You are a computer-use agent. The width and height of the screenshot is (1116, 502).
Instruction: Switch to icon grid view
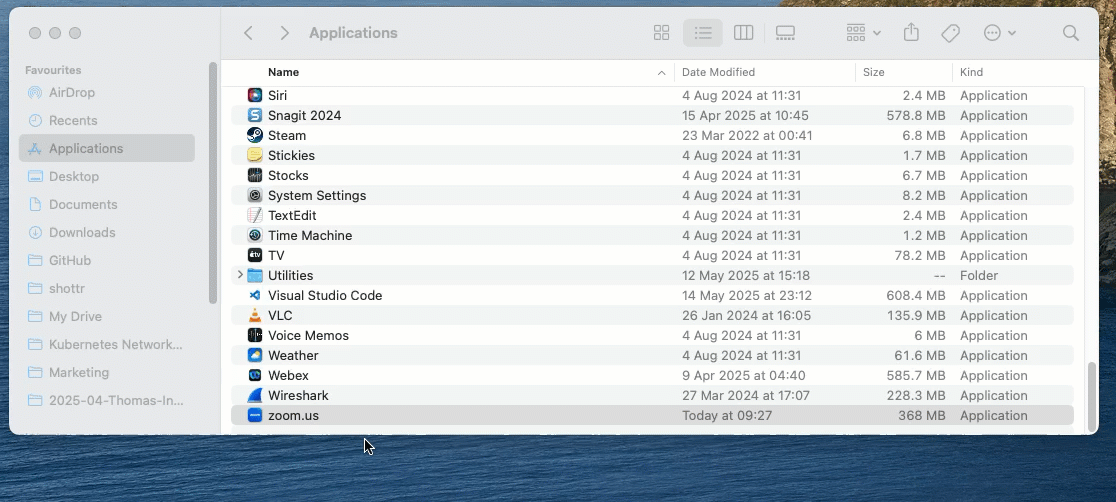point(661,33)
